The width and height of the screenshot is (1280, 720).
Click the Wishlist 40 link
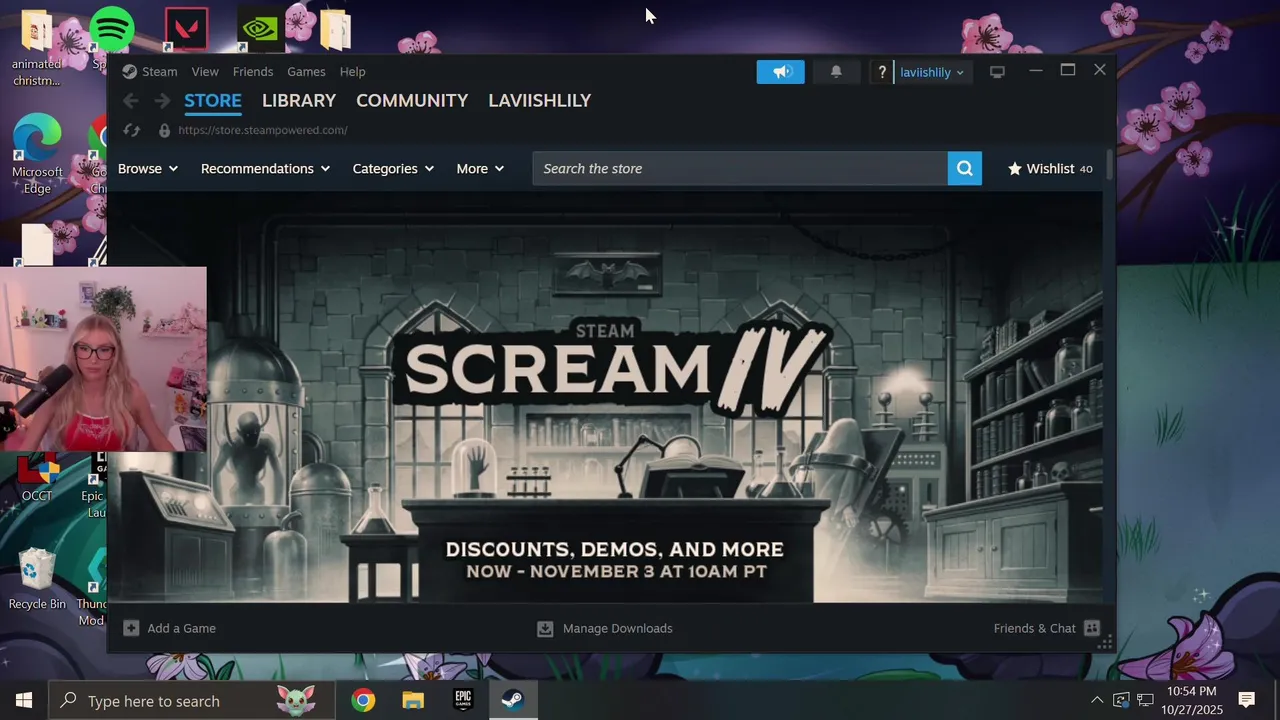(x=1050, y=169)
